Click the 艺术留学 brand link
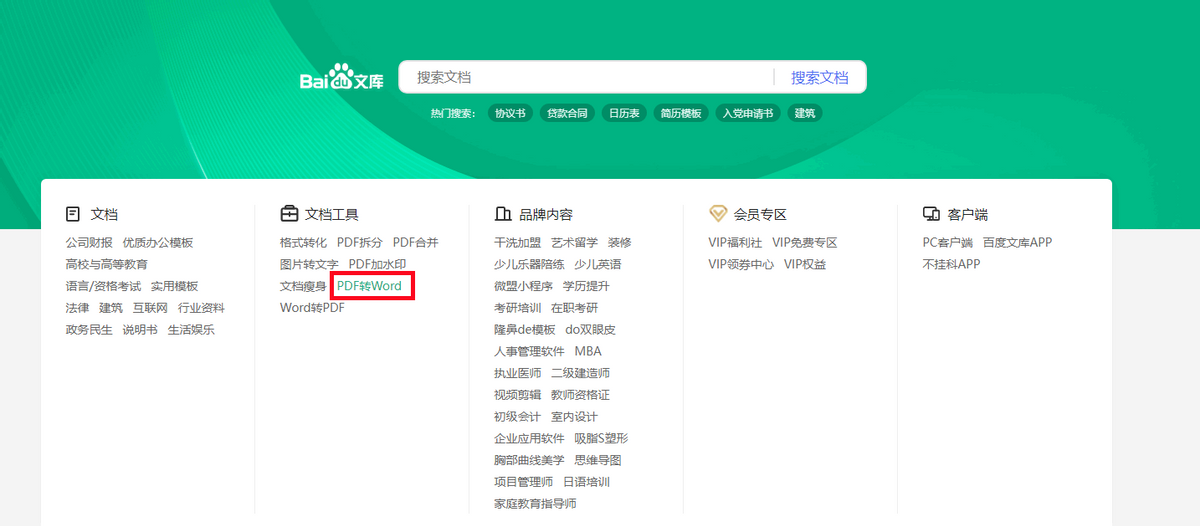The width and height of the screenshot is (1200, 526). click(x=575, y=242)
